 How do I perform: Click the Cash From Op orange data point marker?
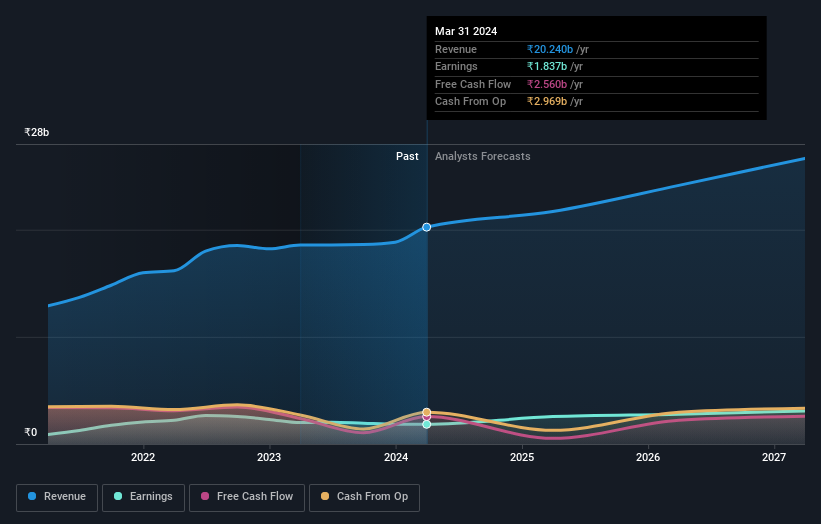pyautogui.click(x=427, y=412)
